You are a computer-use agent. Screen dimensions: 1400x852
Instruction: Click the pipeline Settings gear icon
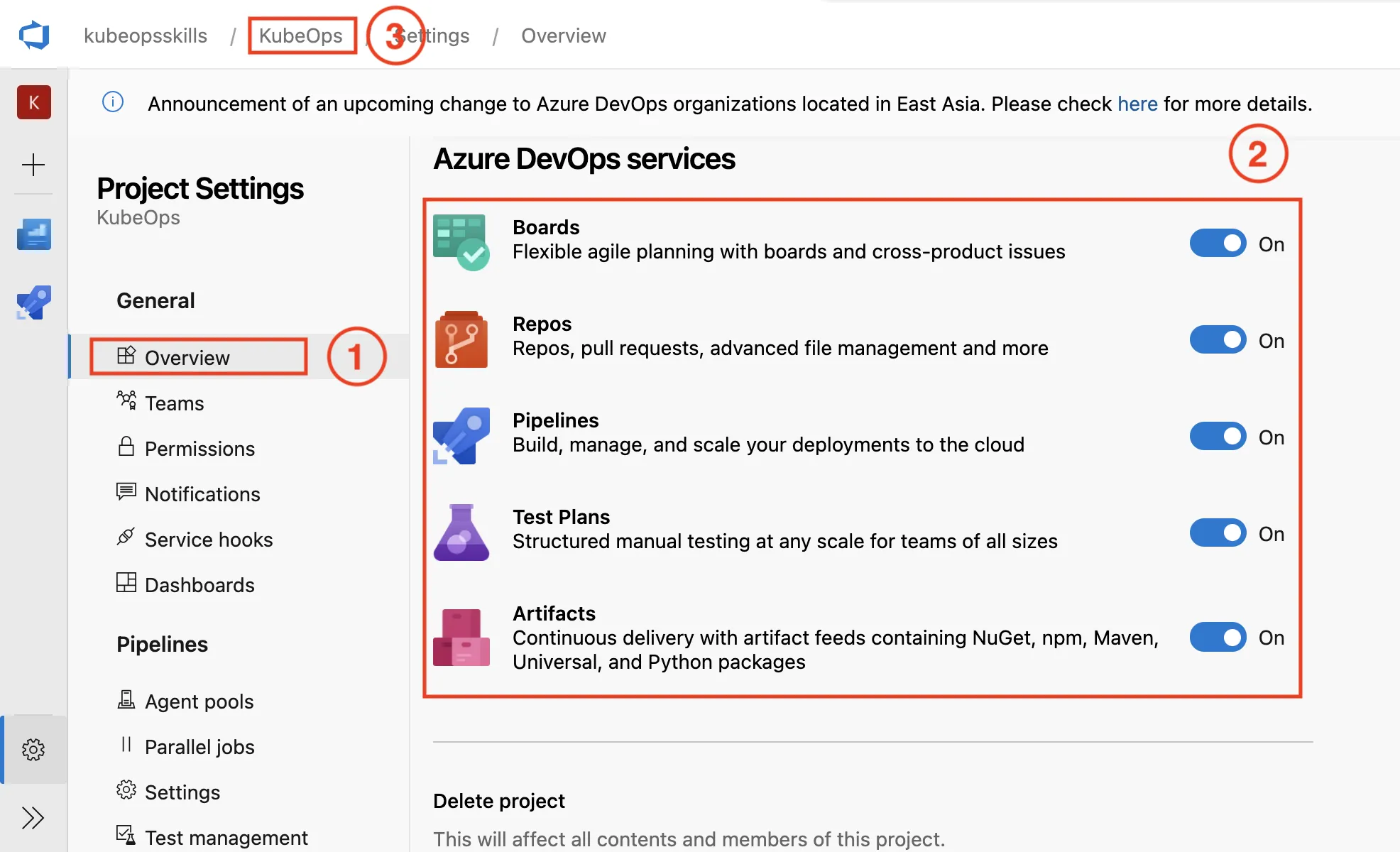[126, 790]
